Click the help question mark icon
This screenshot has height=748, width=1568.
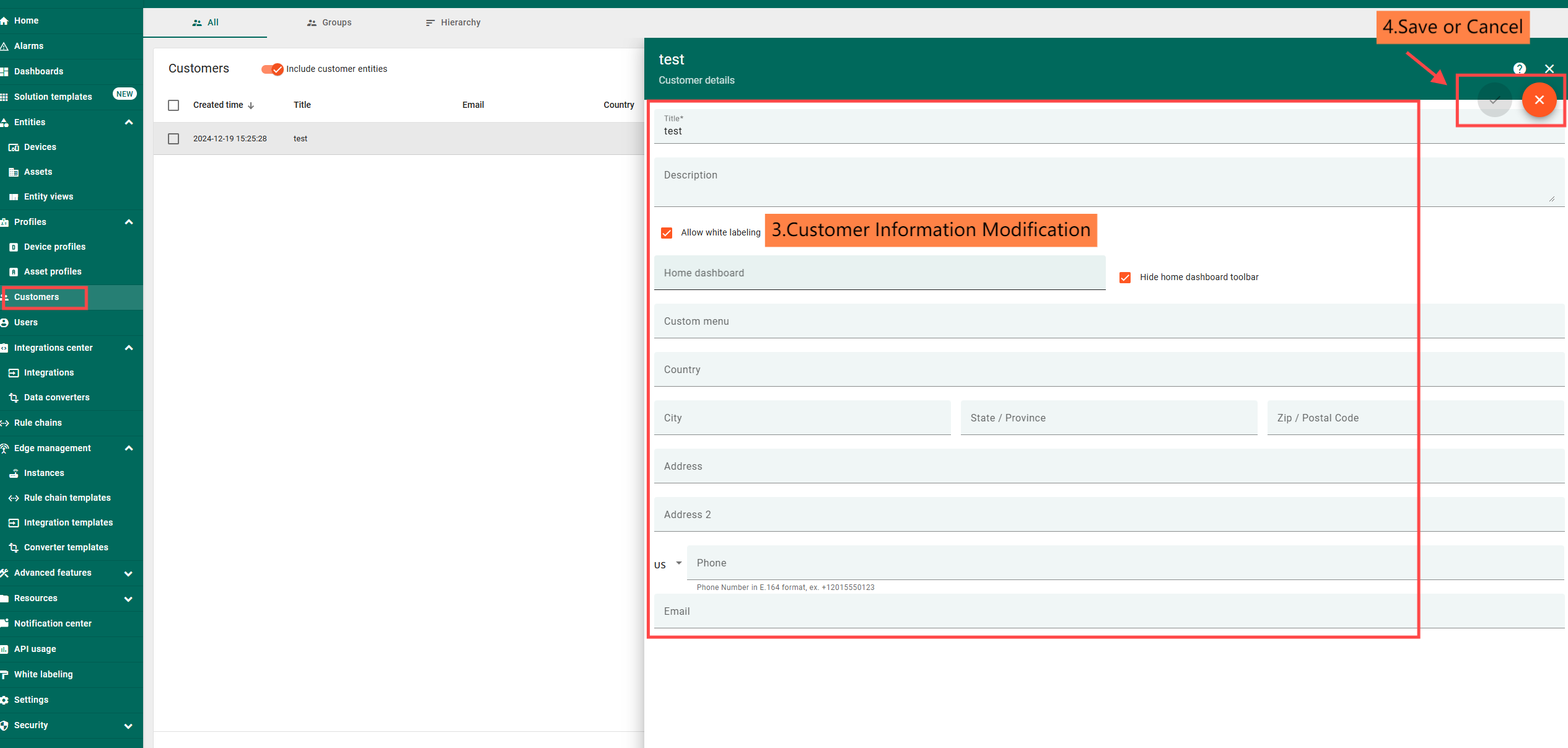pyautogui.click(x=1519, y=69)
